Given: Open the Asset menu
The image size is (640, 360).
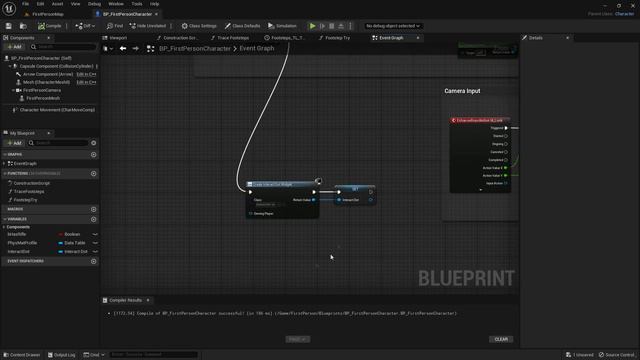Looking at the screenshot, I should (x=58, y=4).
